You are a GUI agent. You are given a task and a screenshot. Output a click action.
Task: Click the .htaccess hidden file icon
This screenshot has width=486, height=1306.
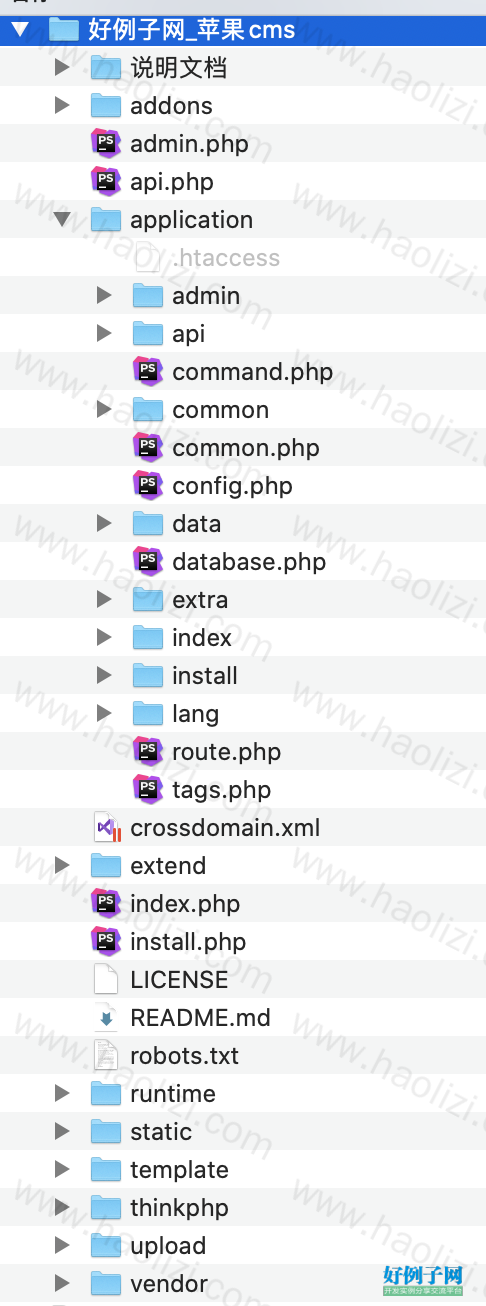click(148, 258)
